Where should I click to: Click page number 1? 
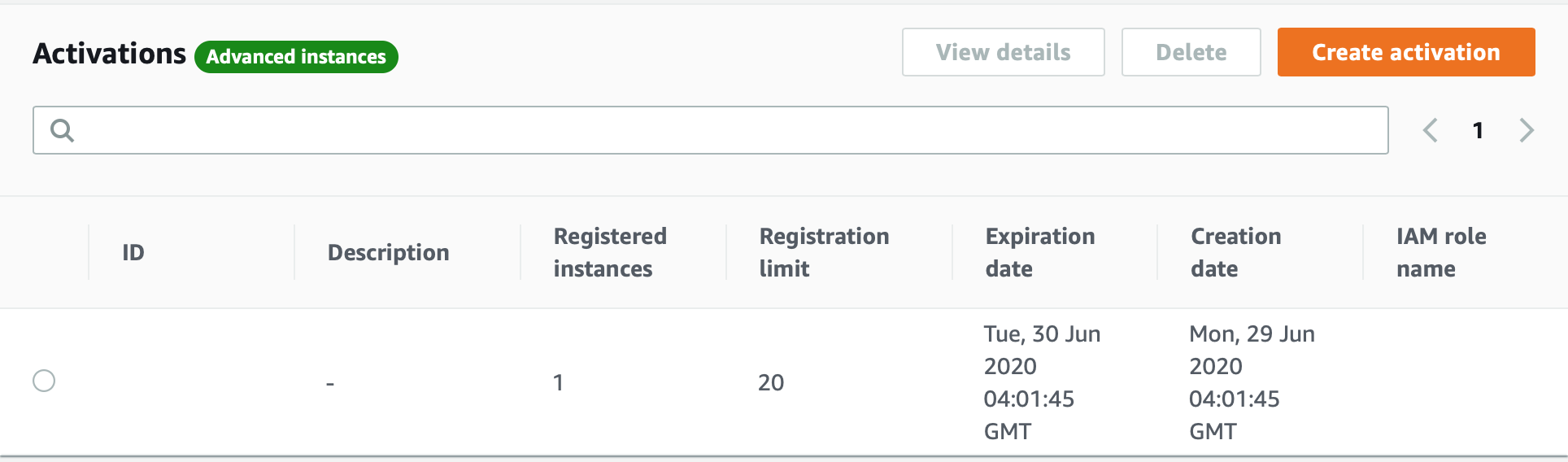tap(1478, 130)
